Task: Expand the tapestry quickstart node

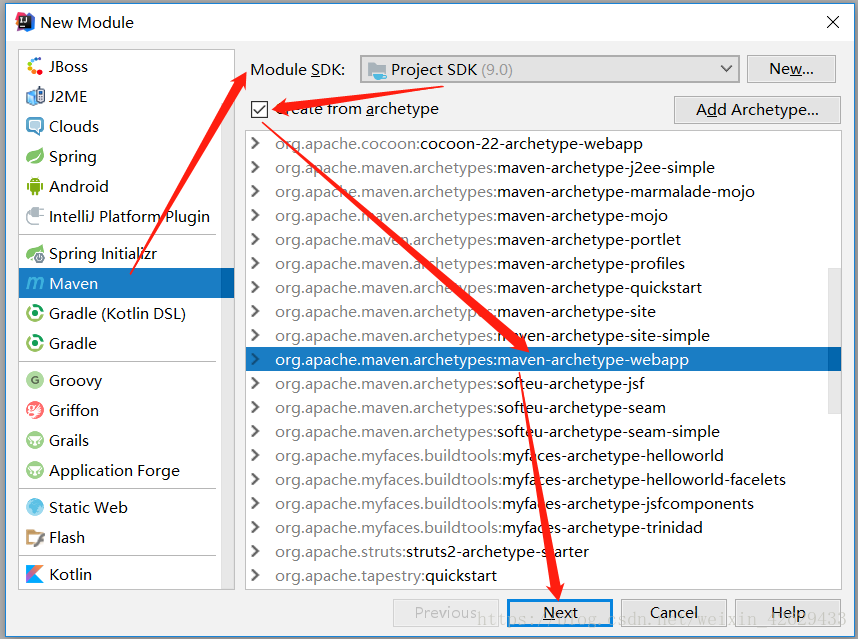Action: [x=255, y=576]
